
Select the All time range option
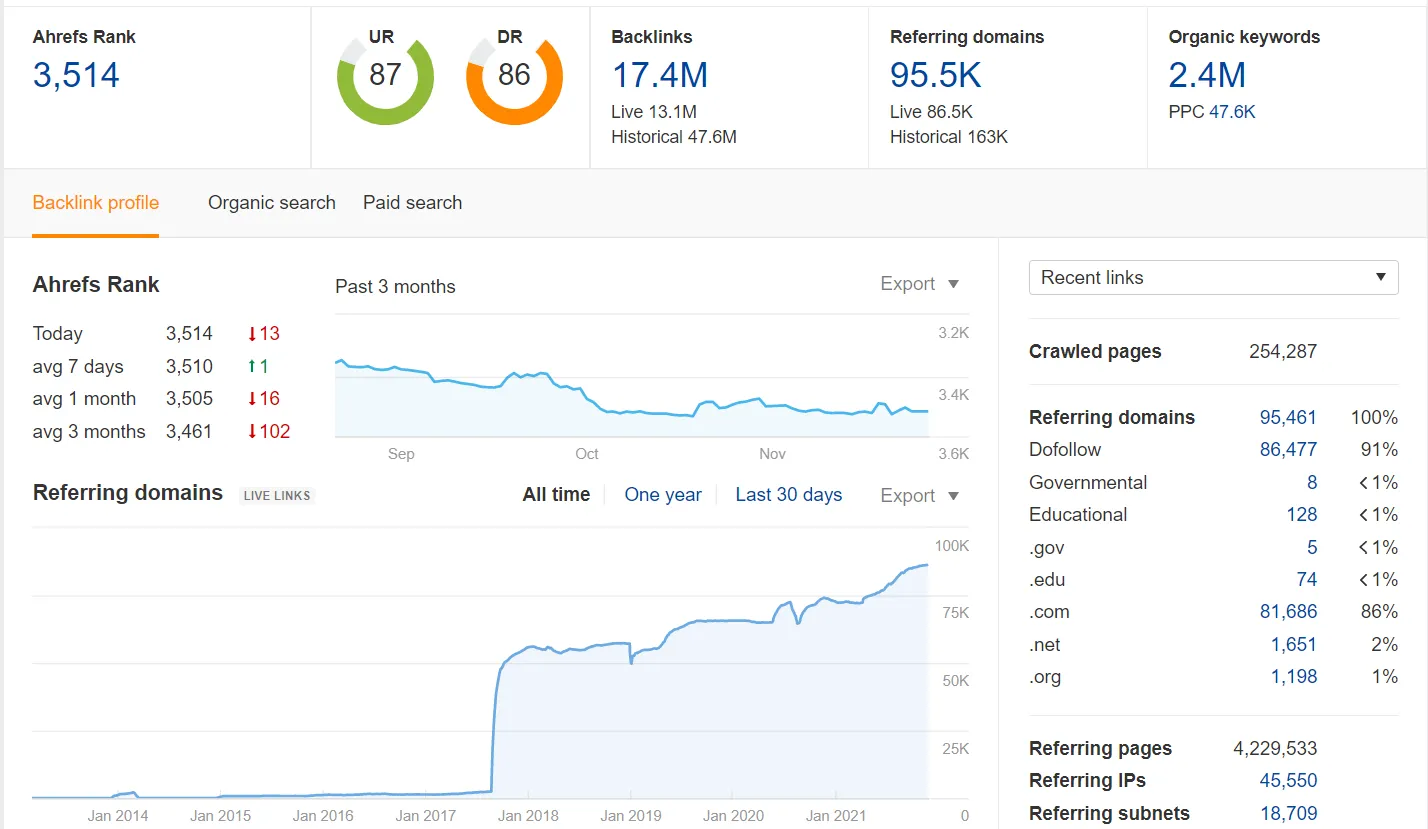click(x=556, y=495)
